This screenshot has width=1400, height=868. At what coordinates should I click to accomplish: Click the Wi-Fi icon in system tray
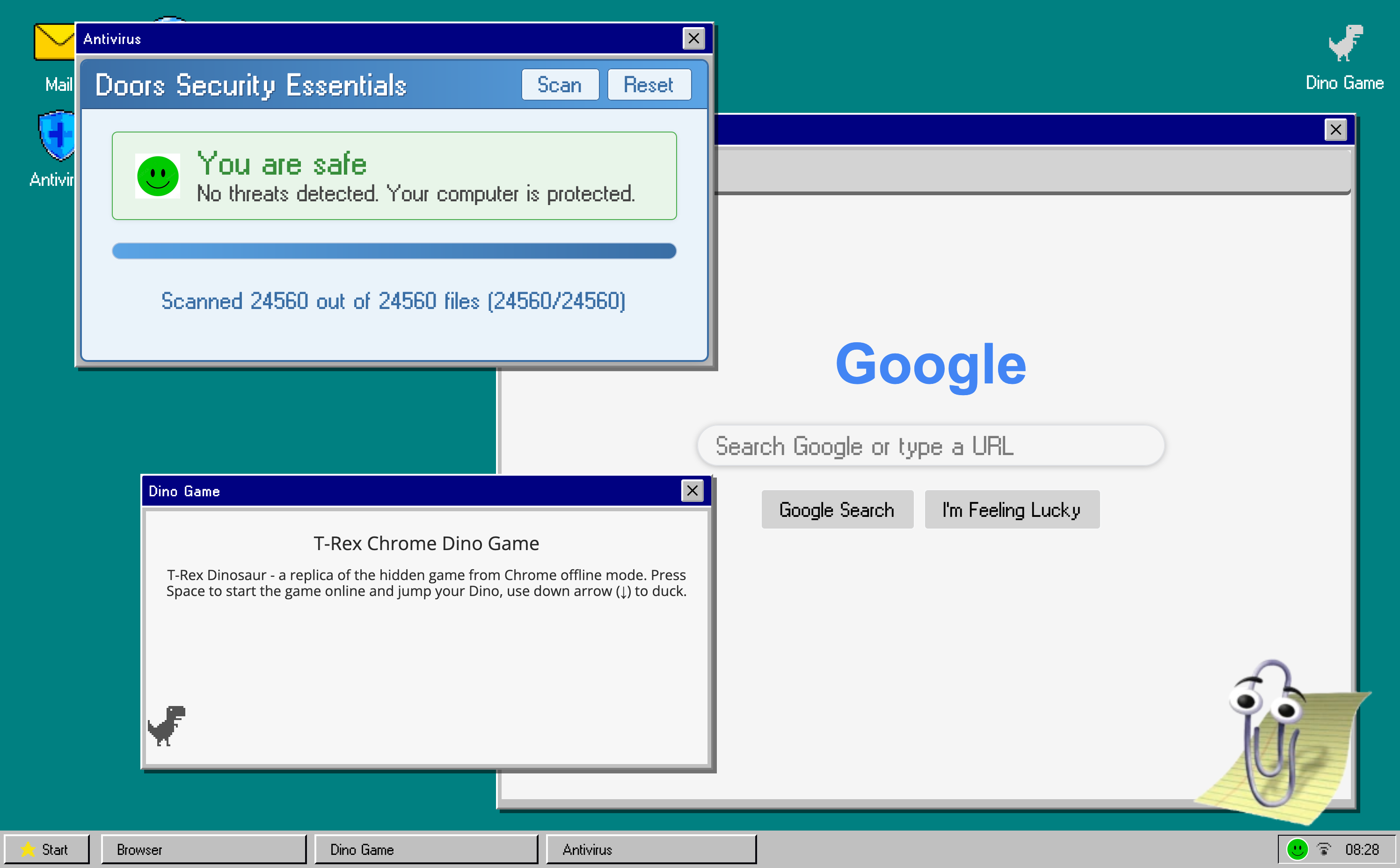pyautogui.click(x=1324, y=849)
